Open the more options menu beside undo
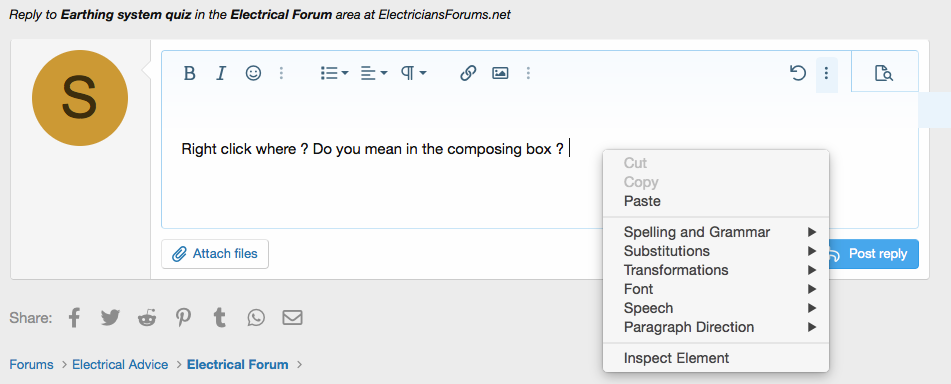Viewport: 951px width, 384px height. pos(826,74)
